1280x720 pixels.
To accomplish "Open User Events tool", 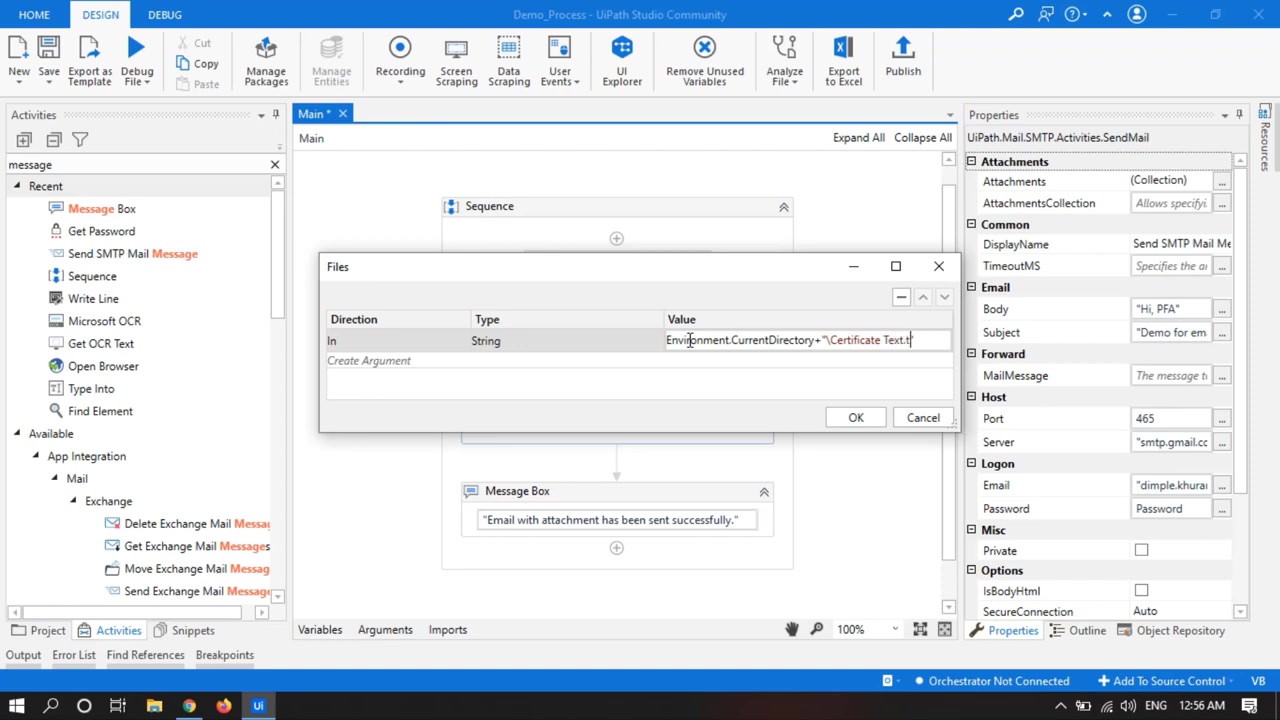I will [x=560, y=60].
